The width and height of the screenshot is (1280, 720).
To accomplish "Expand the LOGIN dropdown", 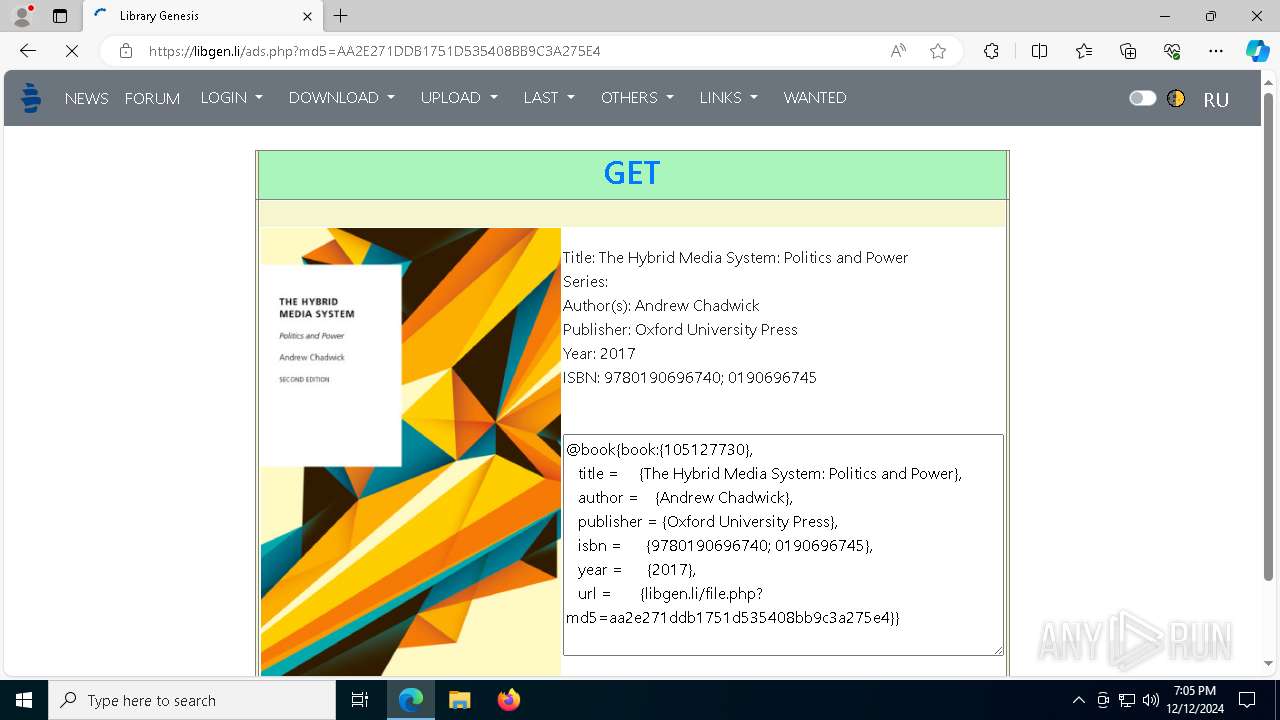I will point(232,98).
